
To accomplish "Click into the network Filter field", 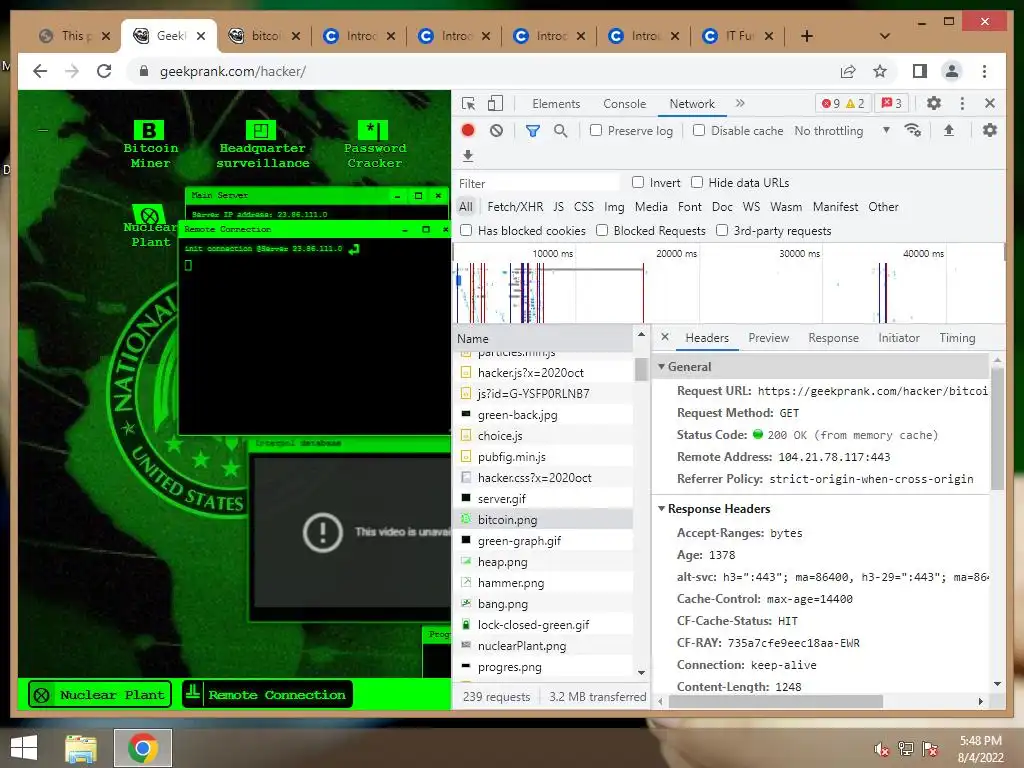I will (x=537, y=183).
